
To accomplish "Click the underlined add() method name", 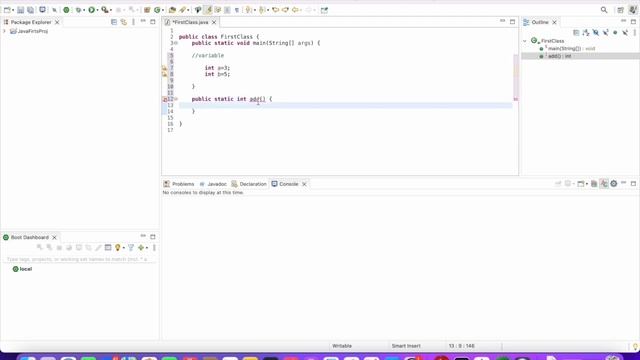I will point(257,99).
